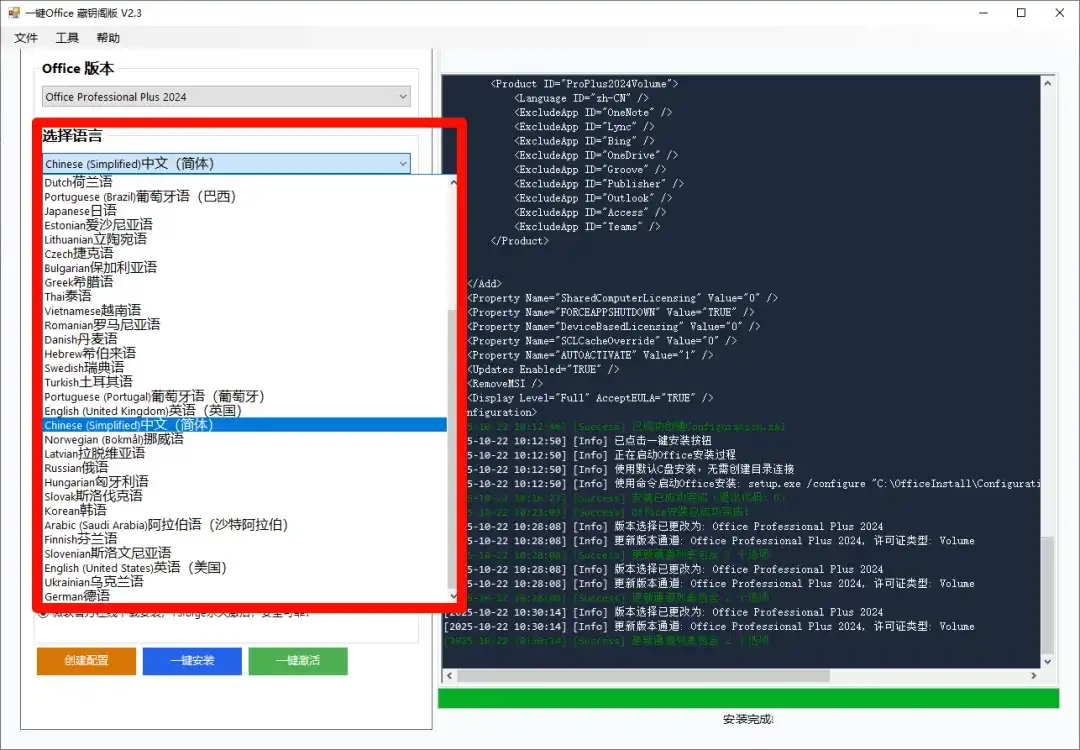1080x750 pixels.
Task: Open the 工具 menu
Action: [x=67, y=38]
